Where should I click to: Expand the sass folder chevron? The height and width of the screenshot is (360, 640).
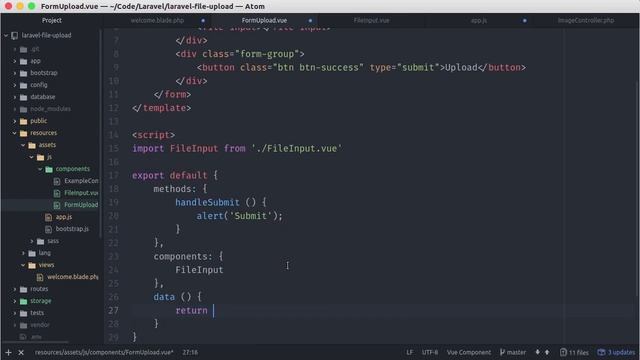[x=32, y=241]
